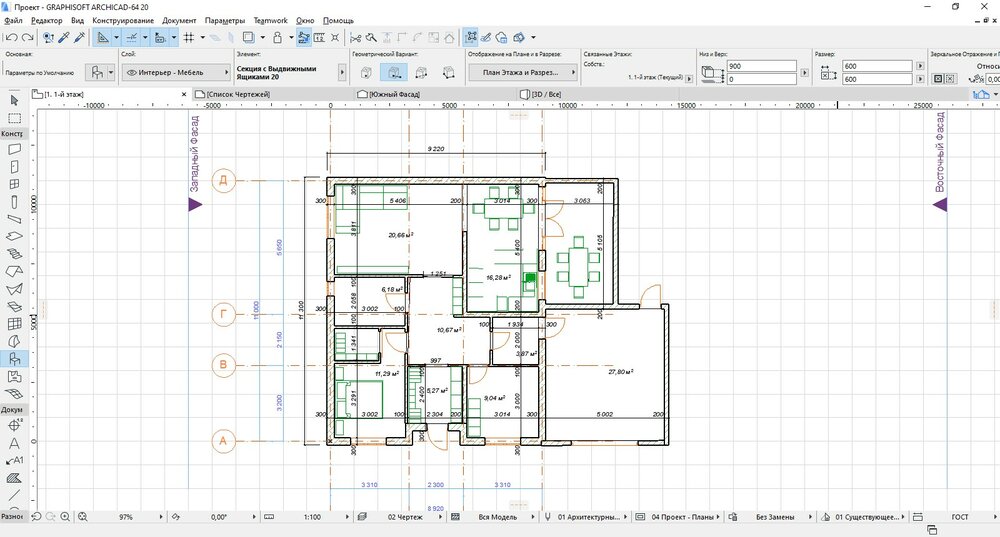Select the Marquee tool in the toolbox
Image resolution: width=1000 pixels, height=537 pixels.
14,118
